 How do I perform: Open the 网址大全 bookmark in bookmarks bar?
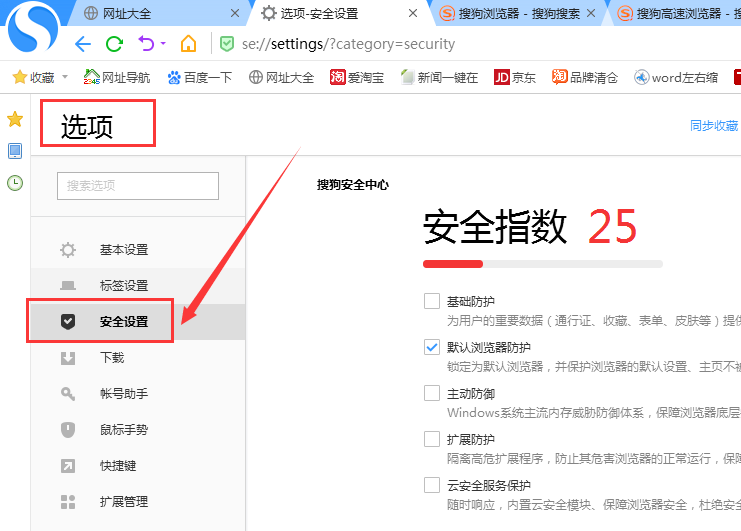pyautogui.click(x=281, y=77)
